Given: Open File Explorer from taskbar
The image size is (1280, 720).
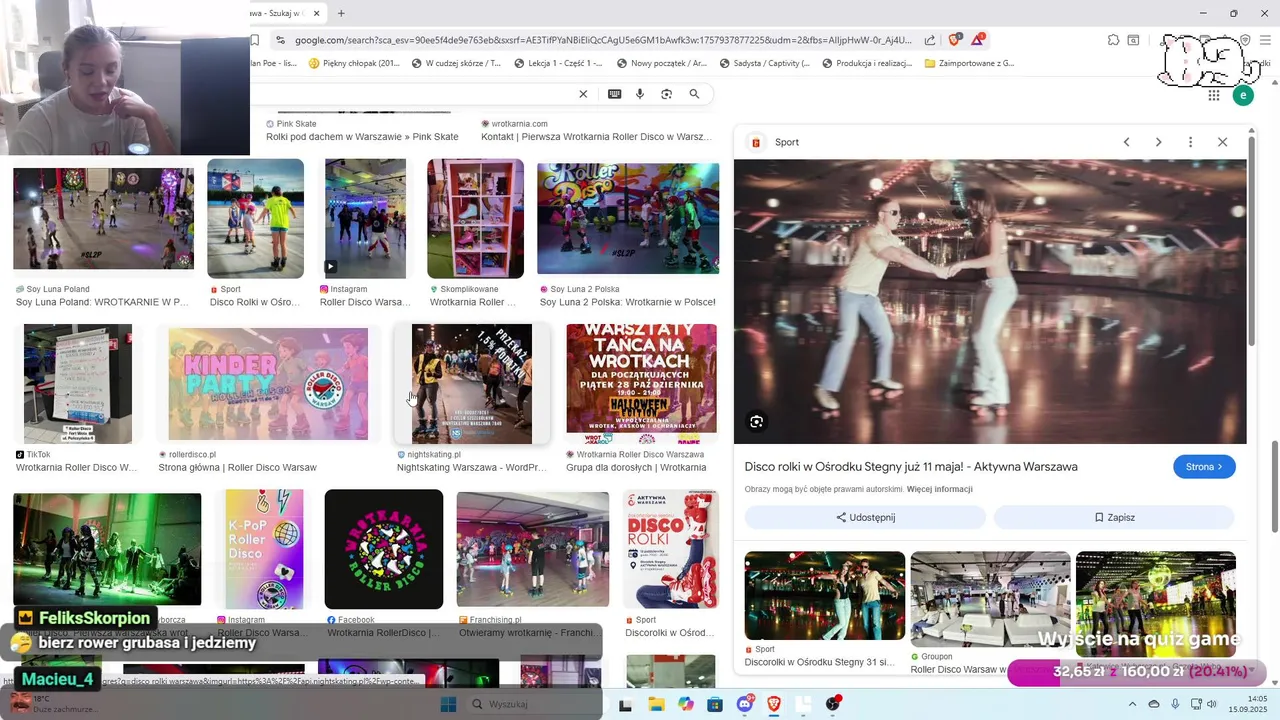Looking at the screenshot, I should pos(656,704).
